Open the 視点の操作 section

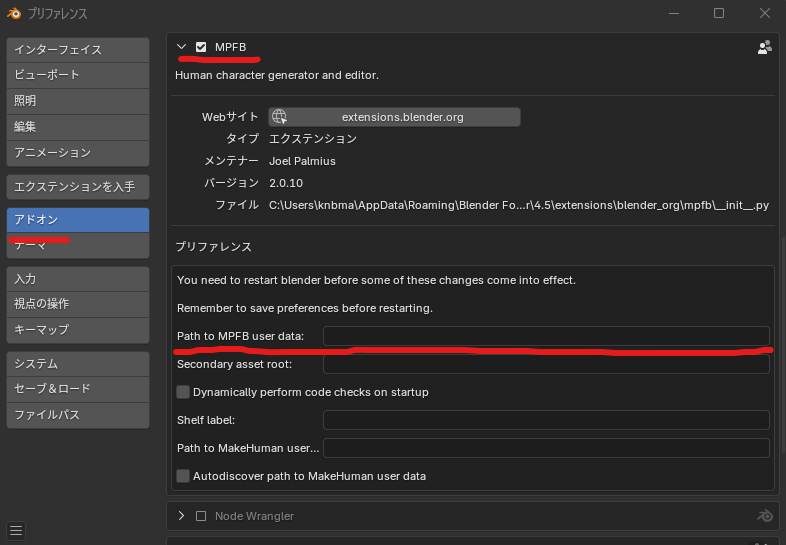[78, 304]
